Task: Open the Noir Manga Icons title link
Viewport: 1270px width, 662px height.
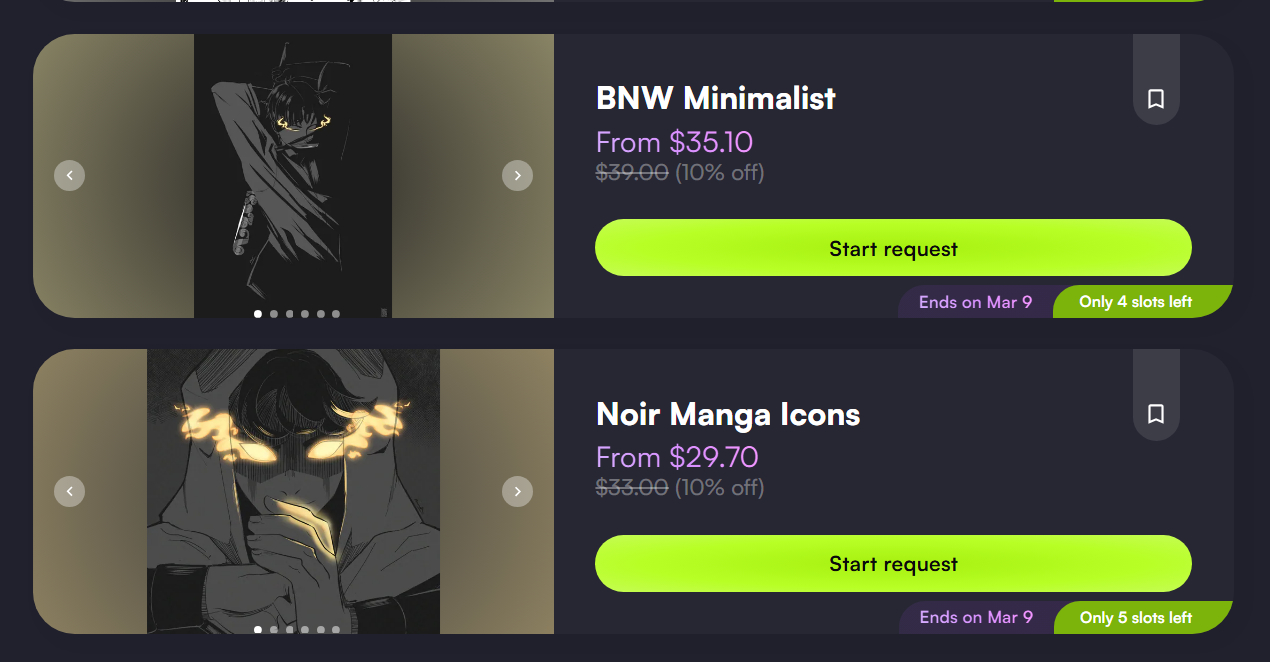Action: (728, 414)
